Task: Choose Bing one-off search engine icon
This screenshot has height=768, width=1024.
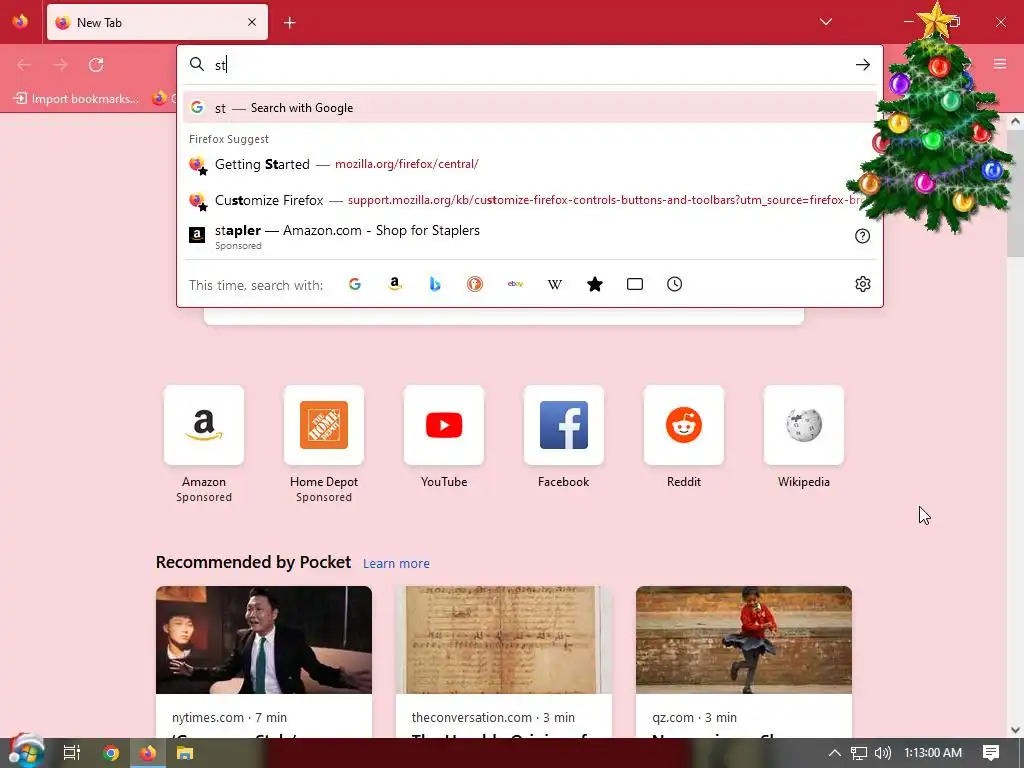Action: [x=435, y=284]
